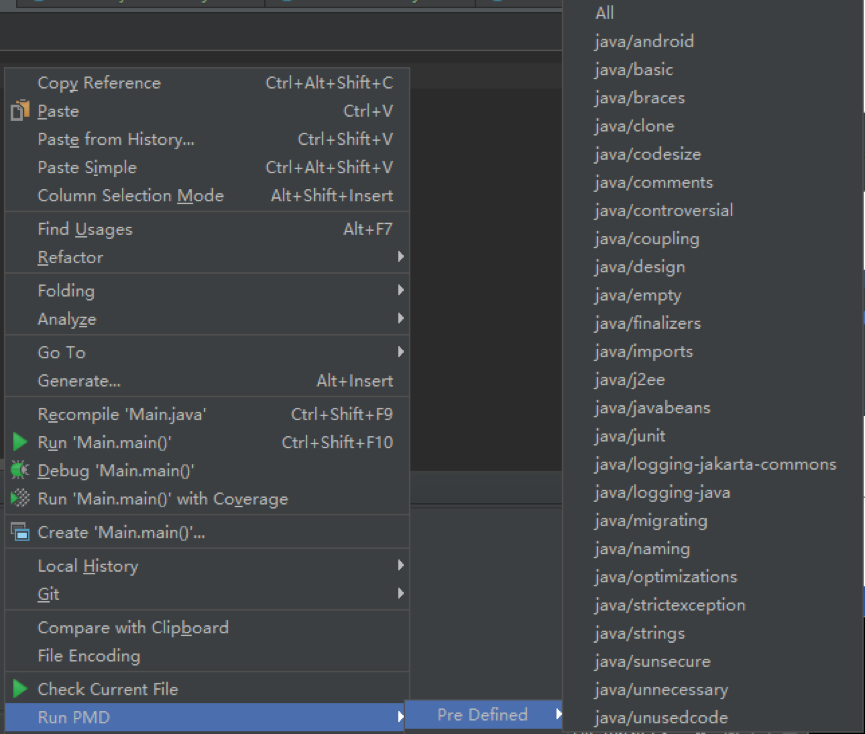865x734 pixels.
Task: Select the java/comments ruleset
Action: click(x=713, y=182)
